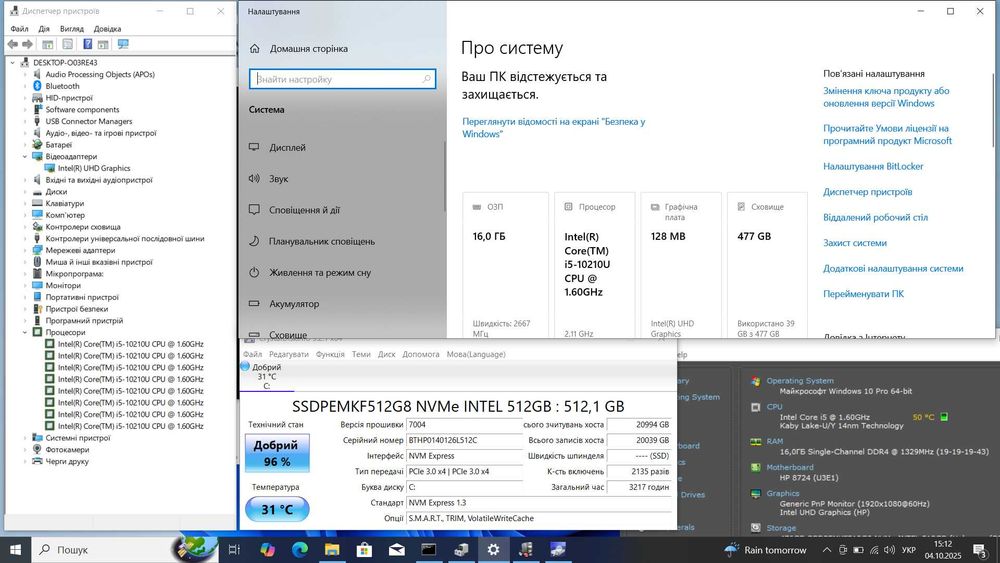Click the Добрий 96 % health status button
This screenshot has width=1000, height=563.
[277, 453]
